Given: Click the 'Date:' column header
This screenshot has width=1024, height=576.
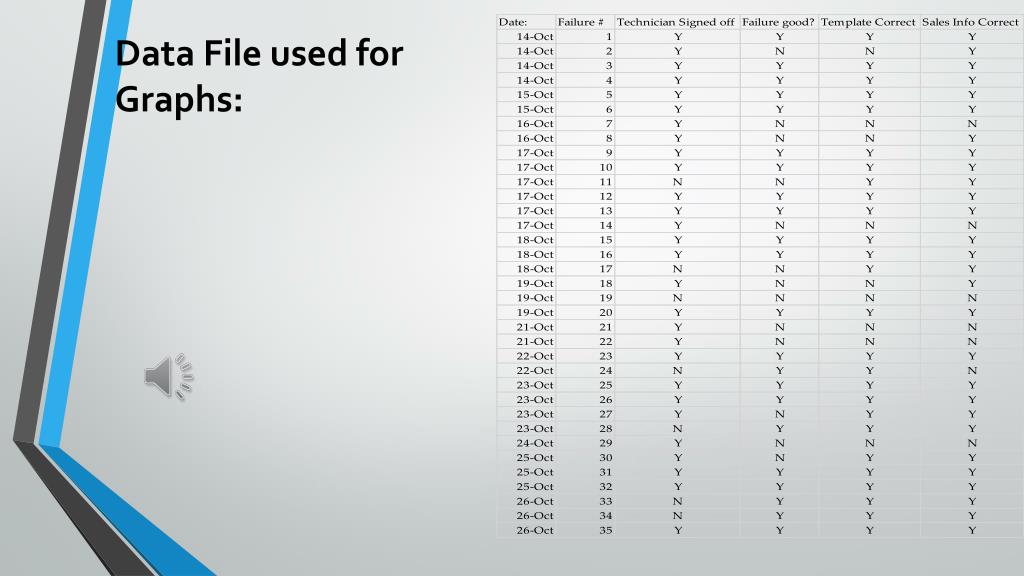Looking at the screenshot, I should (513, 22).
